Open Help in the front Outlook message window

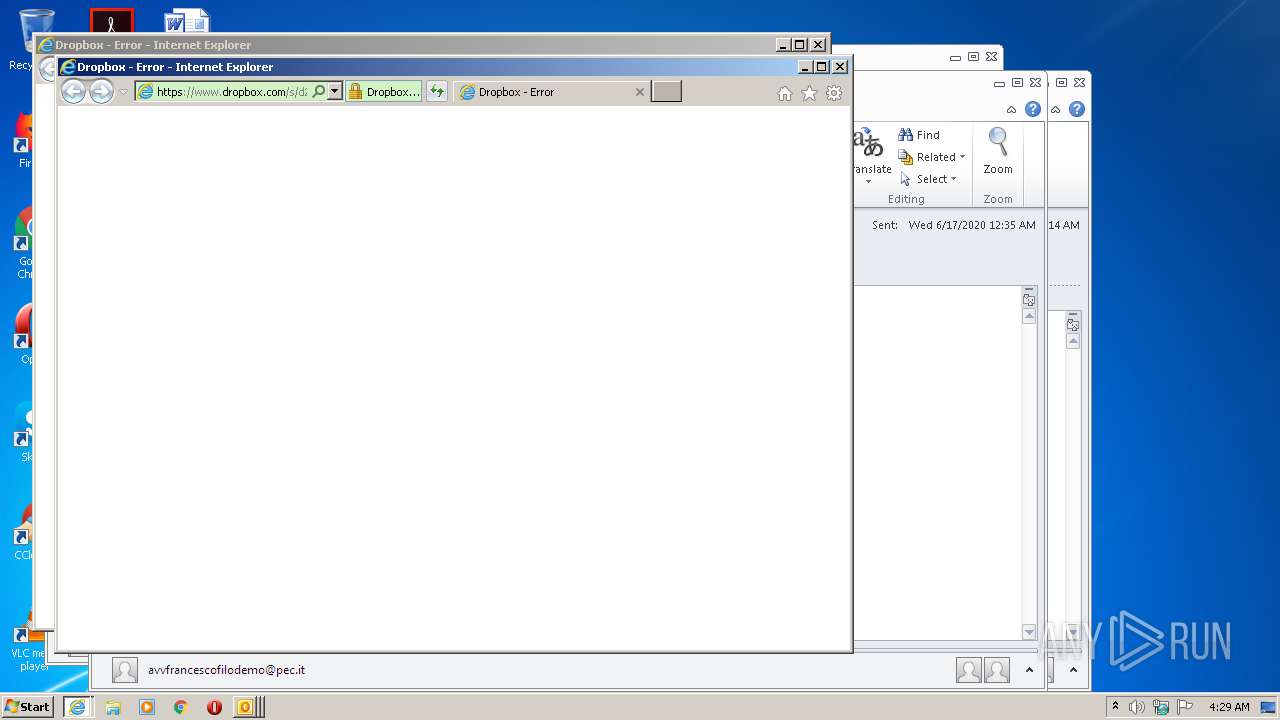(1033, 109)
